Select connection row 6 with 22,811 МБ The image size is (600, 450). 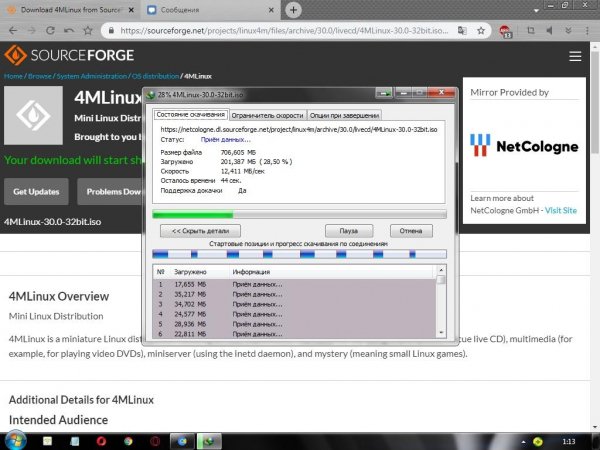pos(294,334)
